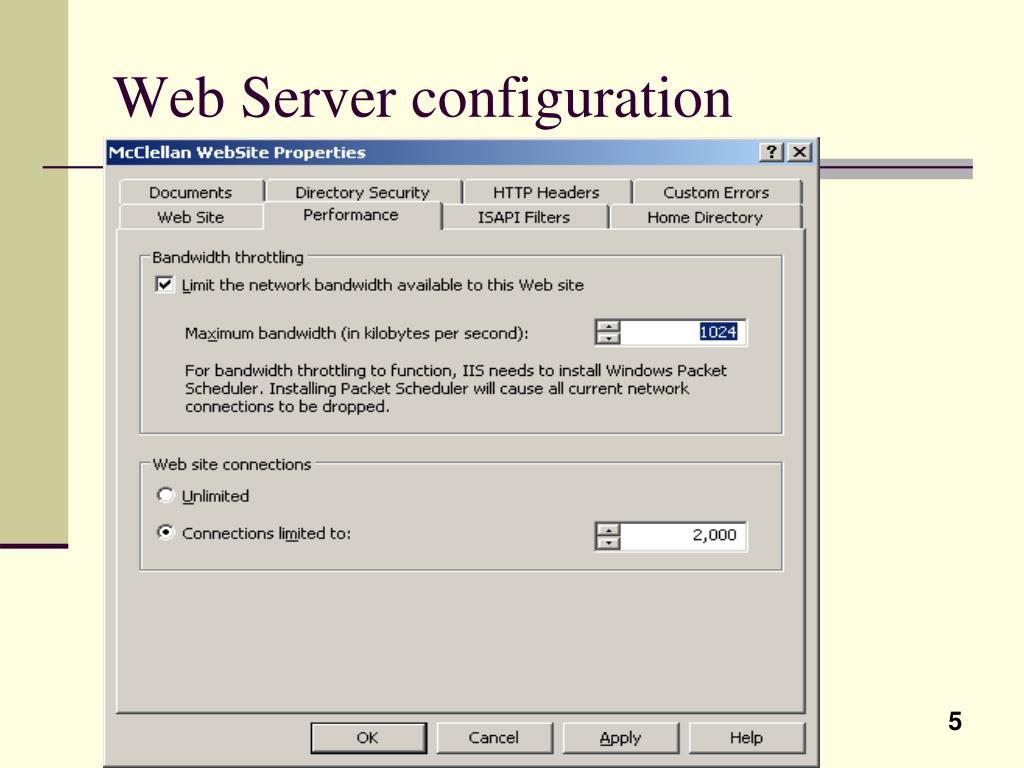This screenshot has height=768, width=1024.
Task: Switch to the Documents tab
Action: pos(190,193)
